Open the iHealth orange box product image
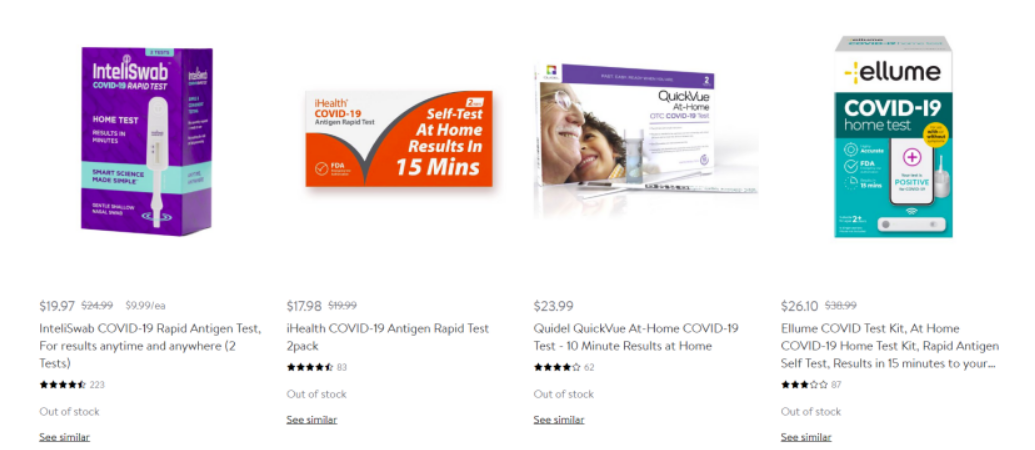 click(399, 139)
